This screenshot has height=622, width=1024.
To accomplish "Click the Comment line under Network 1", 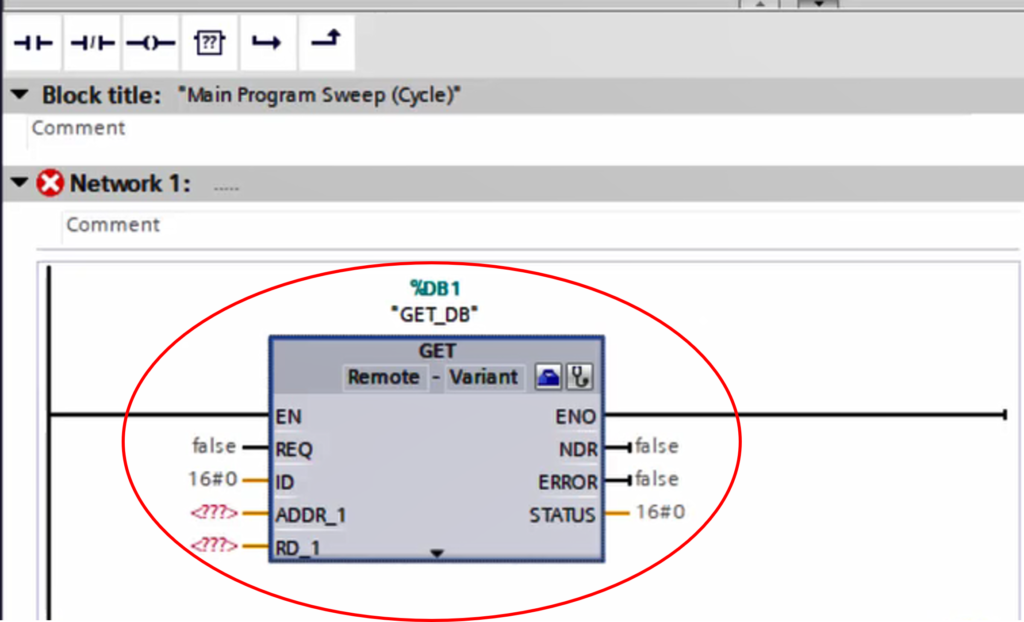I will (112, 224).
